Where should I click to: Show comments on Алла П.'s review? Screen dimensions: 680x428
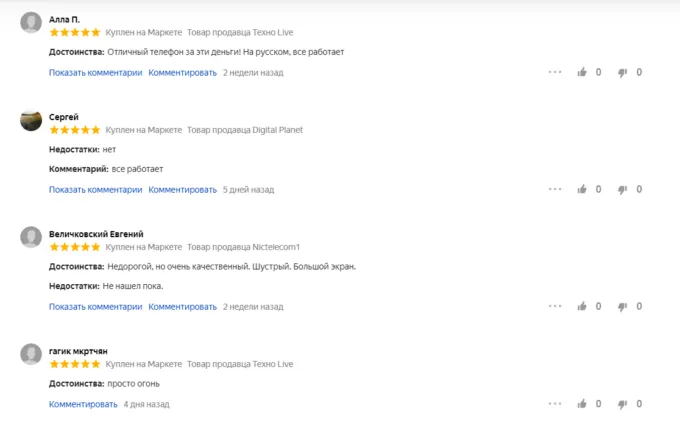tap(95, 72)
